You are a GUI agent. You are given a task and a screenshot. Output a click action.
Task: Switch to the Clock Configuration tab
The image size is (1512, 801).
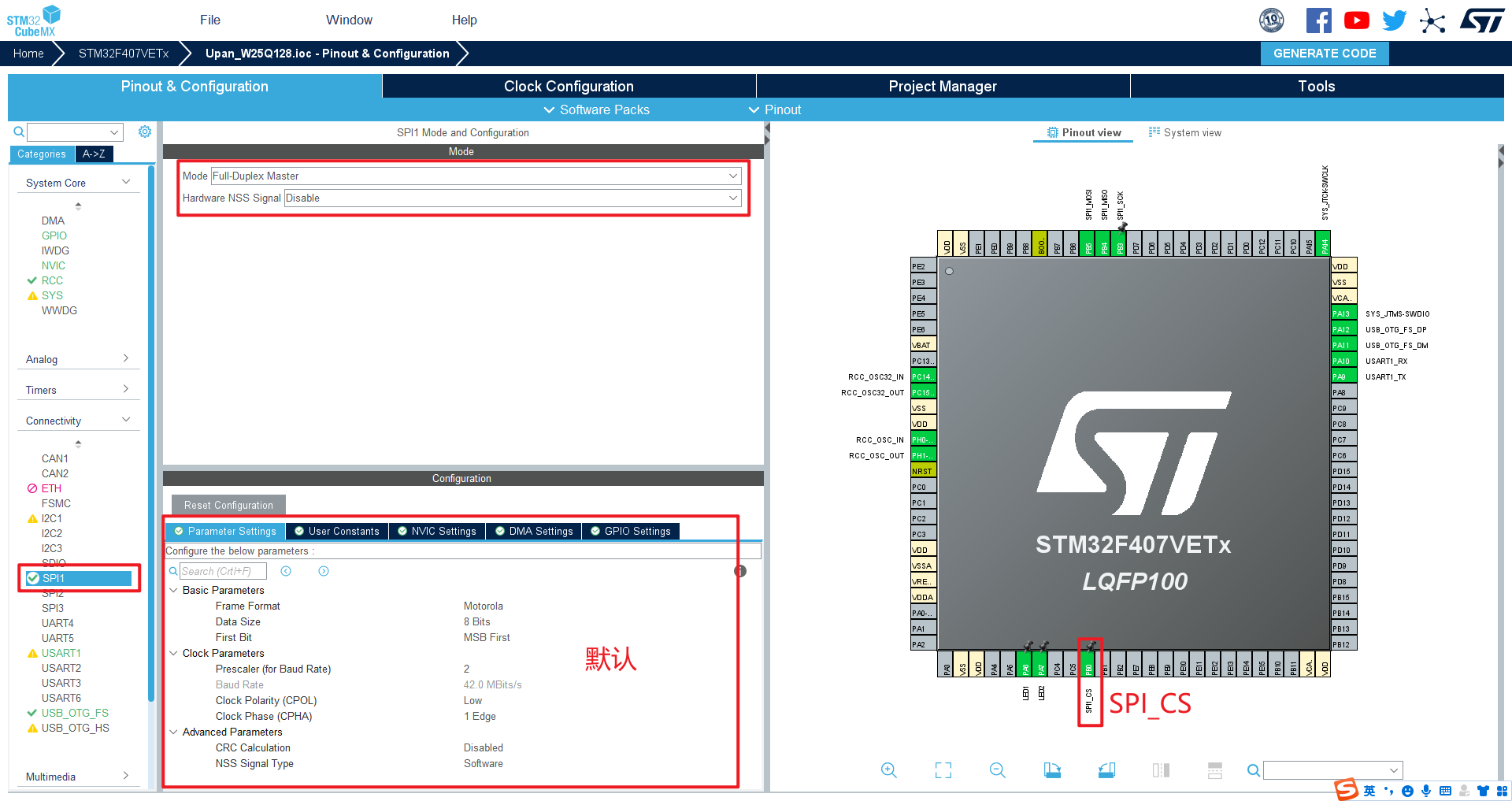click(x=569, y=86)
